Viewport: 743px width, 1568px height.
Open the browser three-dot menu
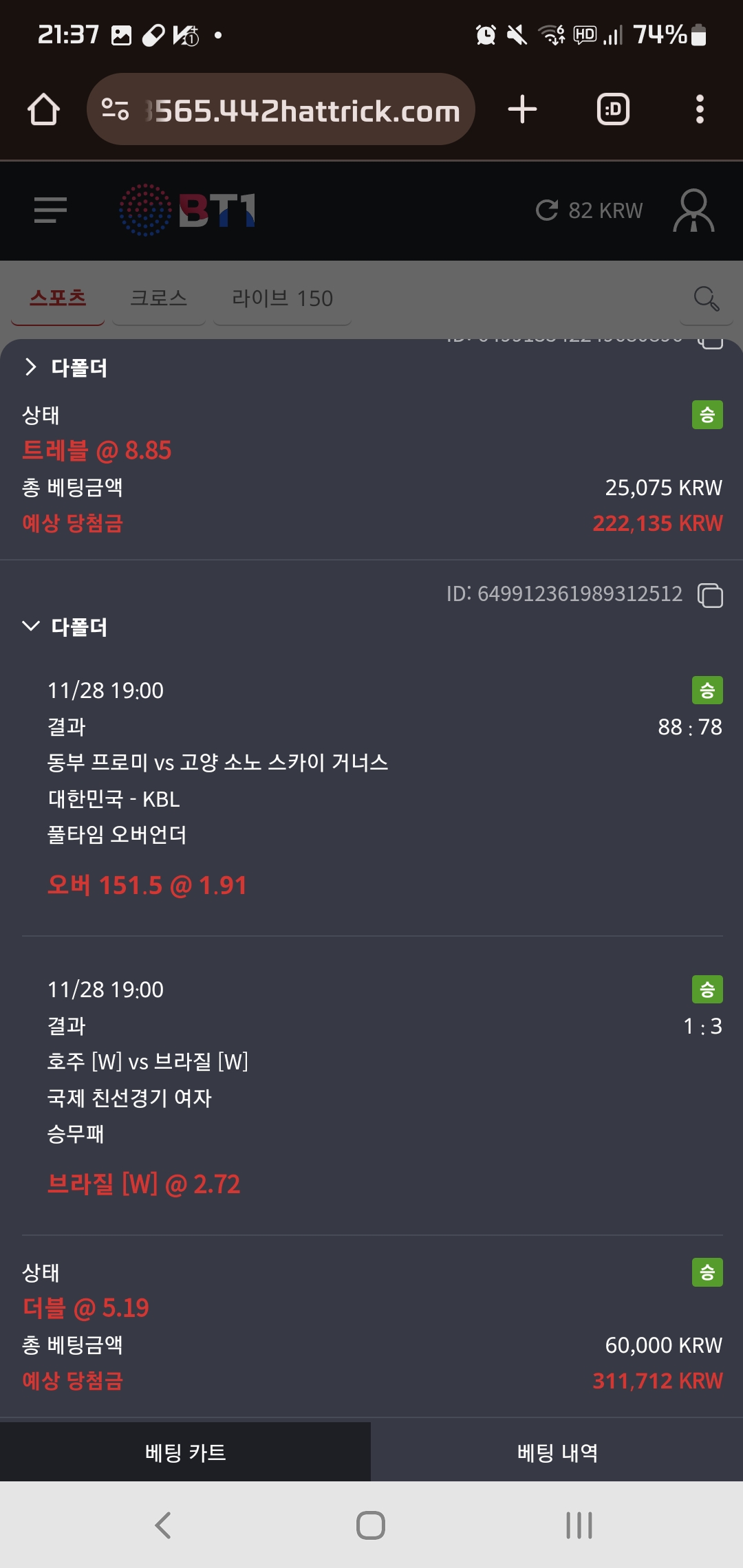(700, 109)
